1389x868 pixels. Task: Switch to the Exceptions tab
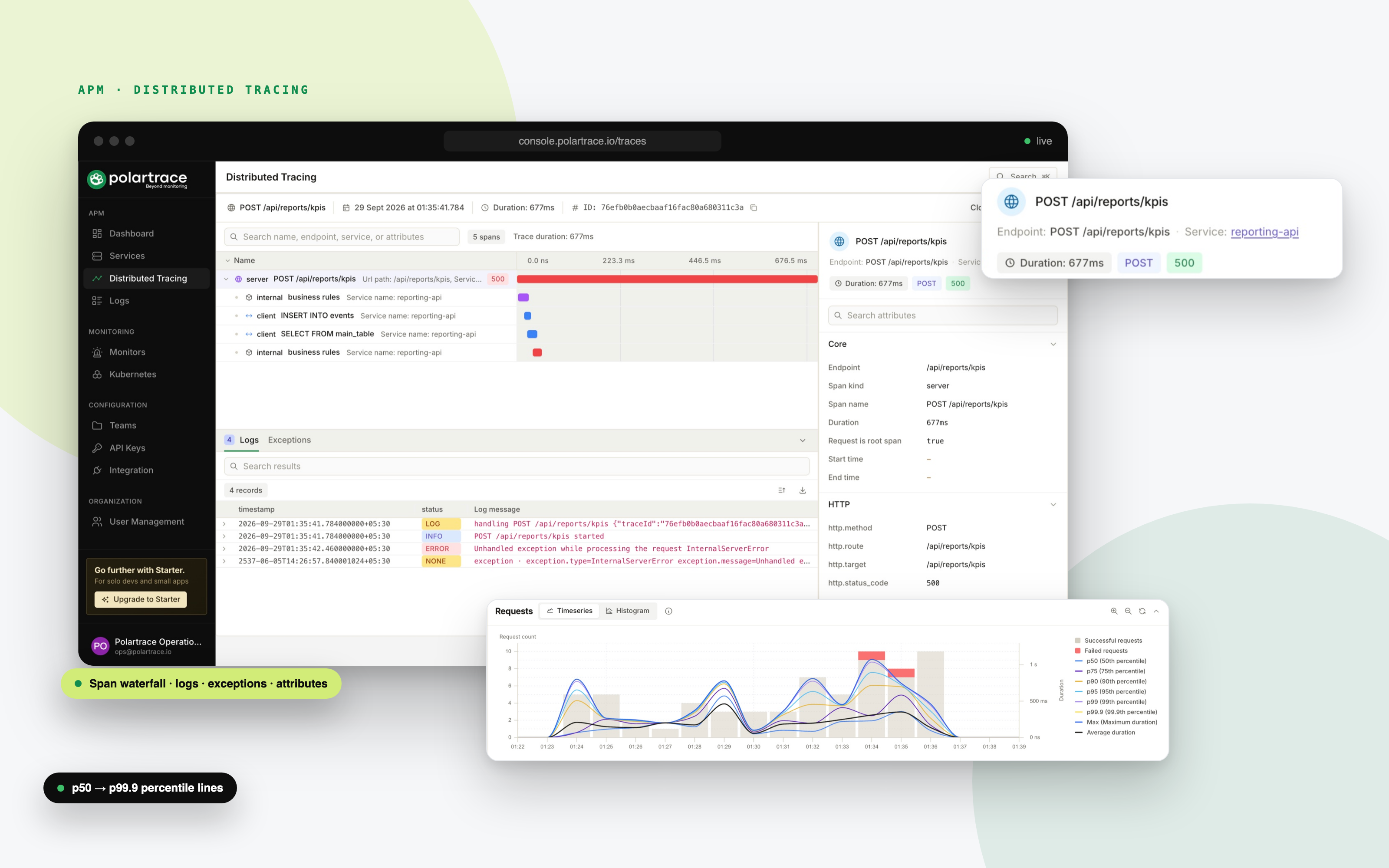289,440
